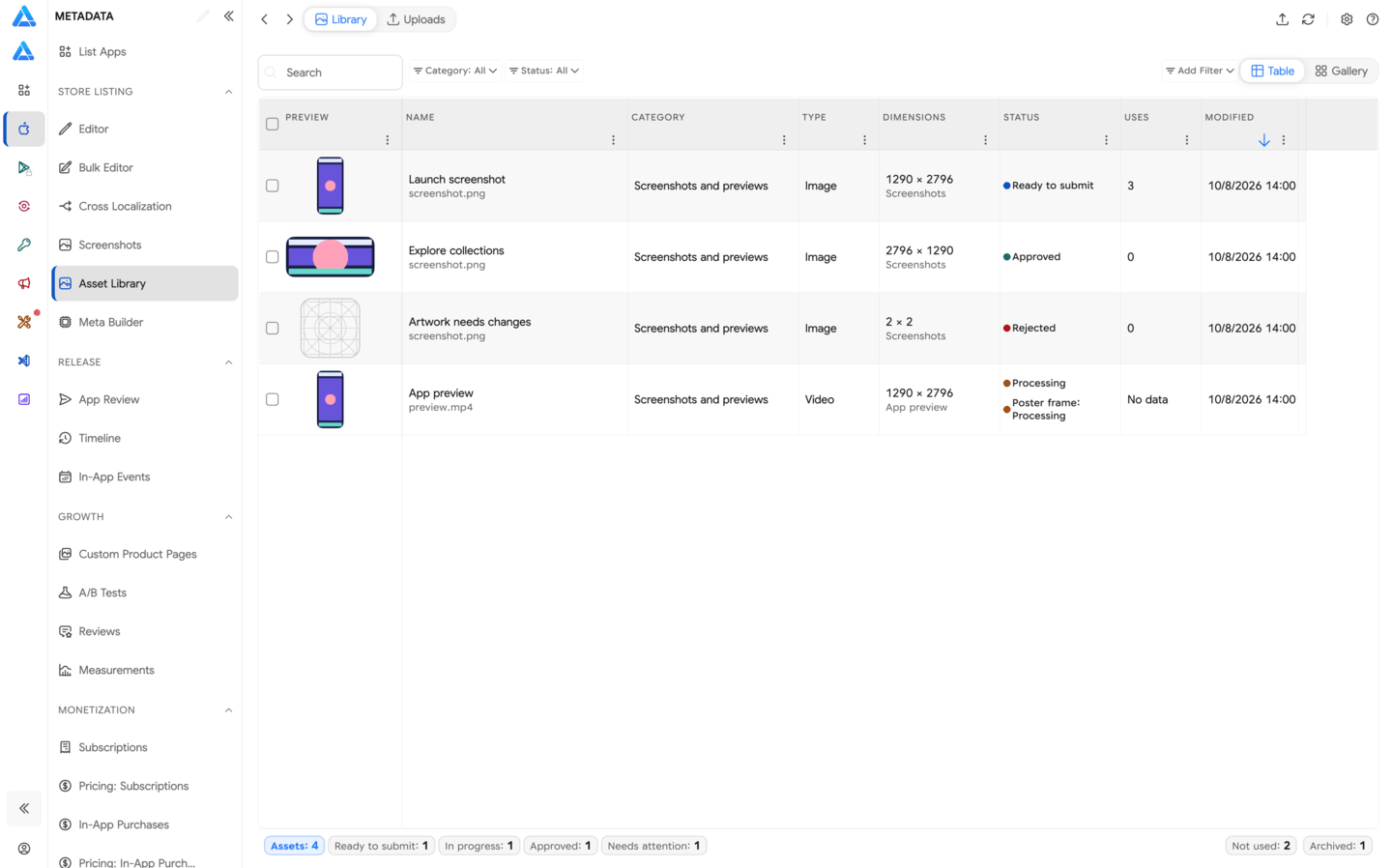Open App Review in the sidebar
This screenshot has height=868, width=1392.
click(x=145, y=399)
